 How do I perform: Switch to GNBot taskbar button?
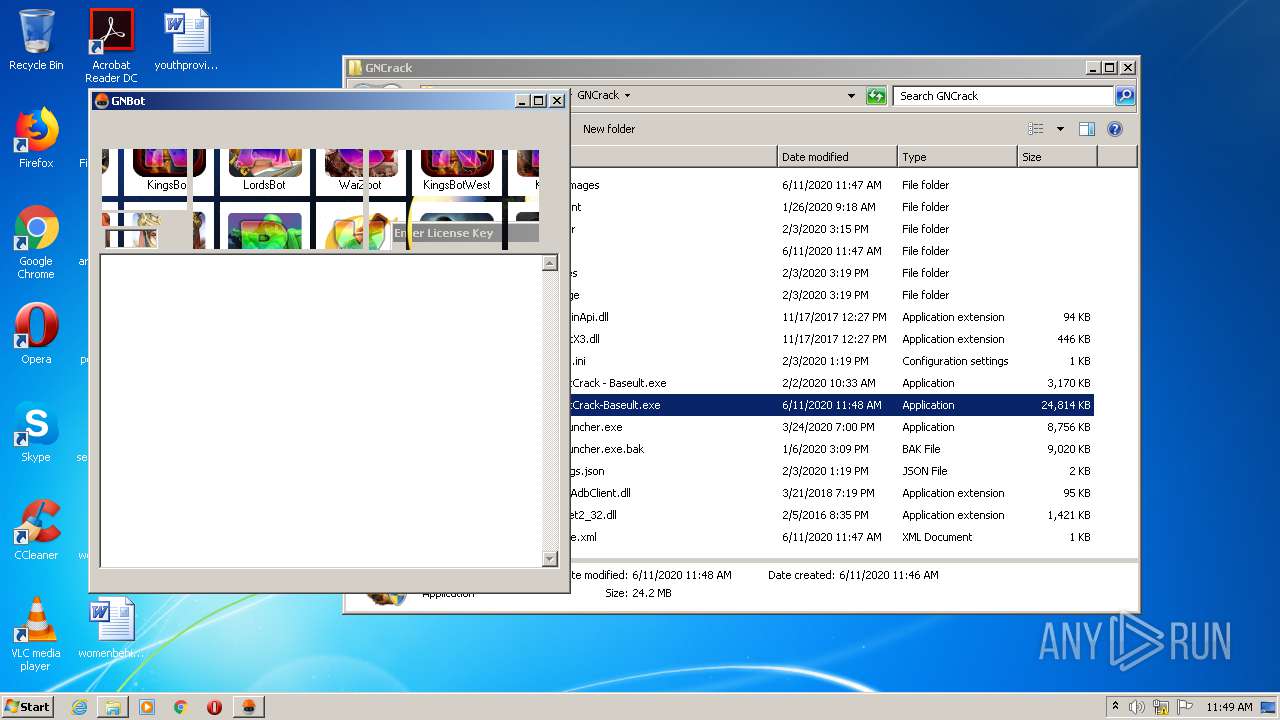[x=248, y=706]
